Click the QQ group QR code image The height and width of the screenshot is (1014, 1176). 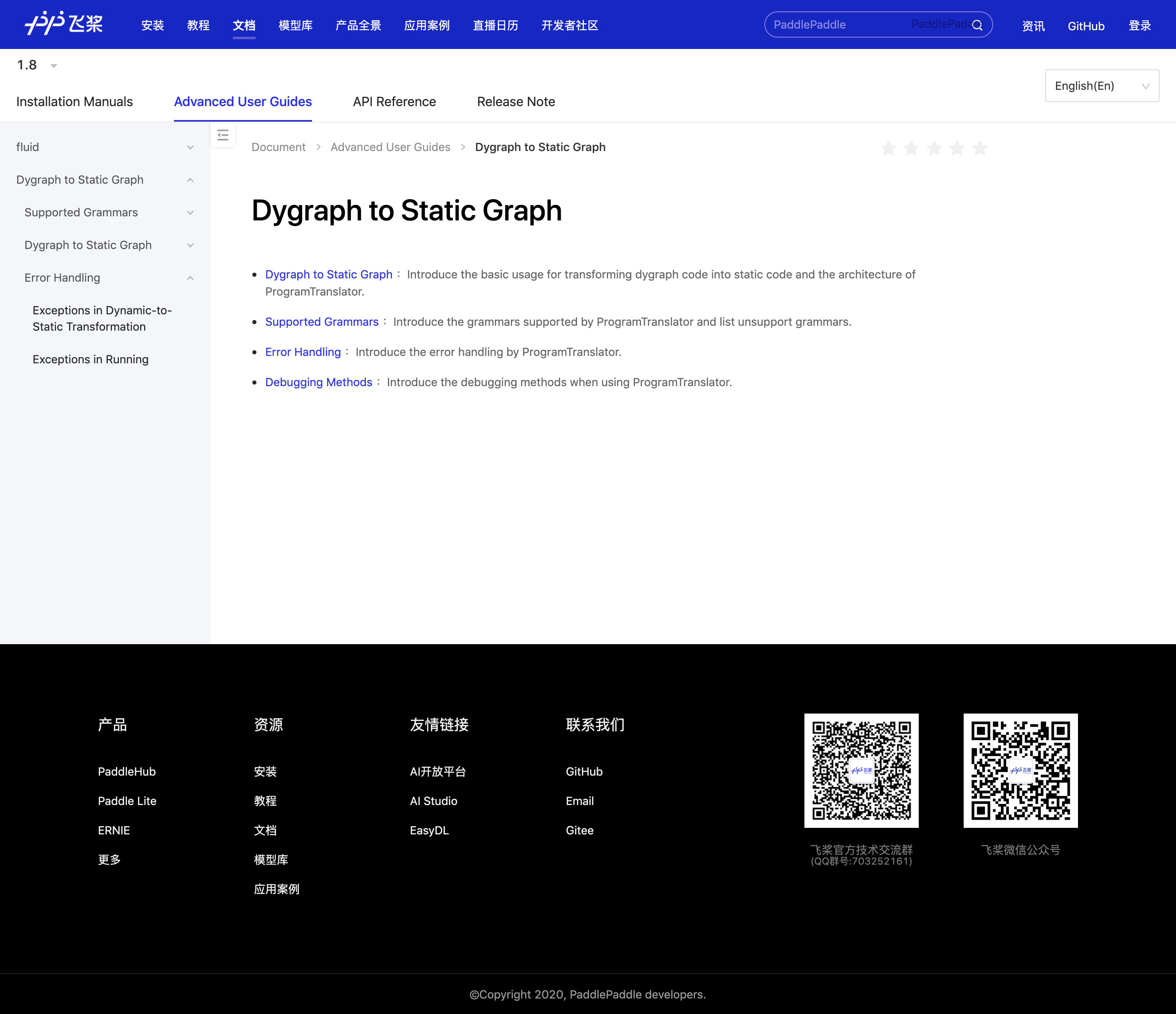coord(861,770)
